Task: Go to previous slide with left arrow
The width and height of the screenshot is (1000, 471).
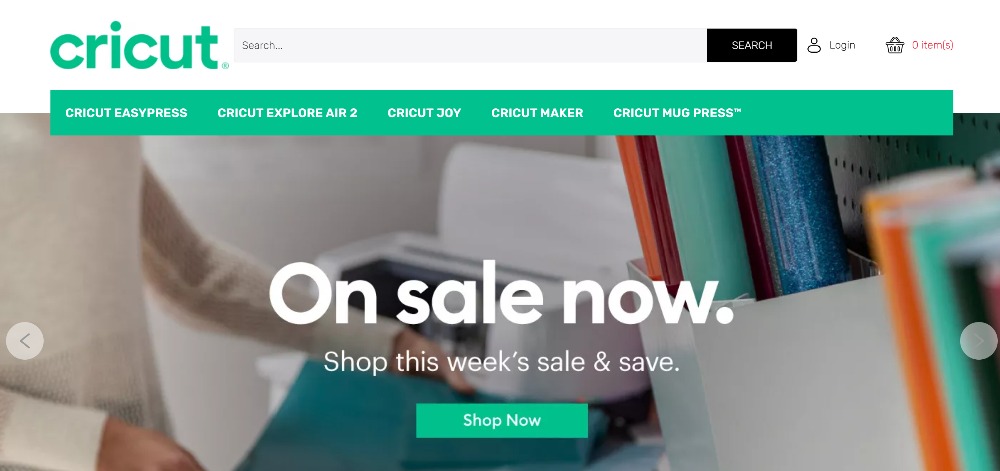Action: point(25,341)
